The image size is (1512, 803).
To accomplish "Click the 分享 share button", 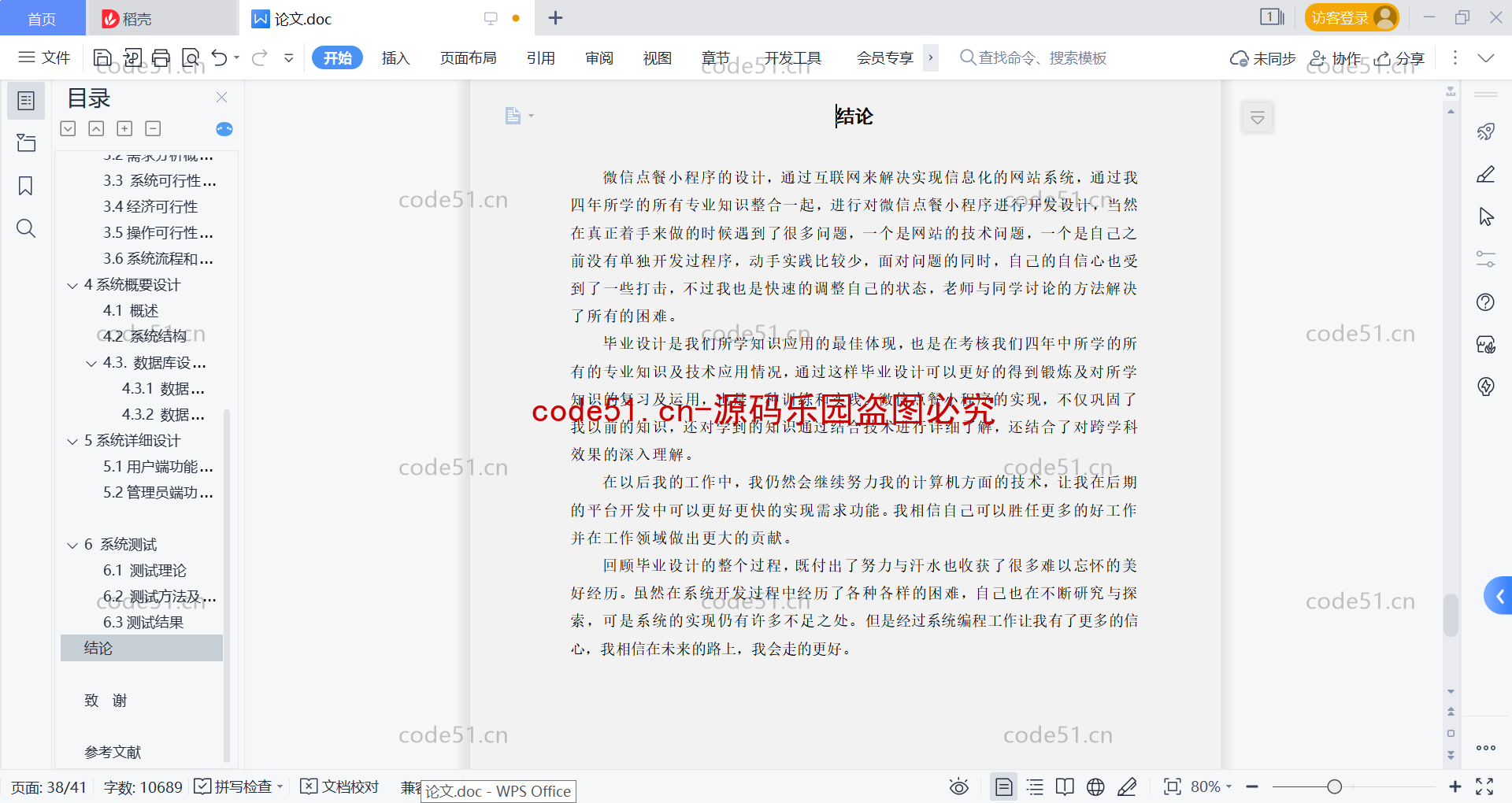I will click(x=1400, y=58).
